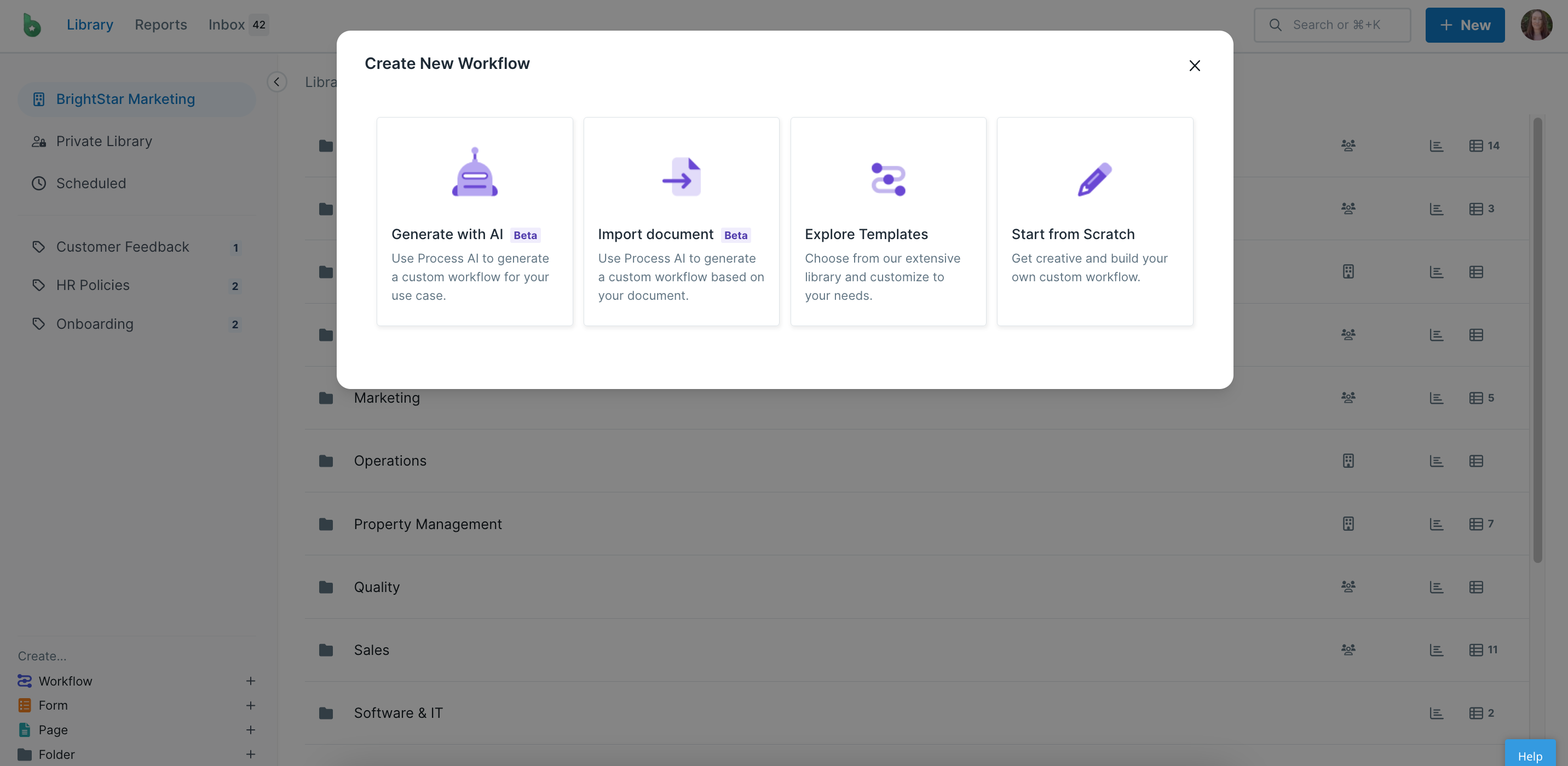1568x766 pixels.
Task: Open the bar chart analytics icon on the Marketing row
Action: (x=1437, y=397)
